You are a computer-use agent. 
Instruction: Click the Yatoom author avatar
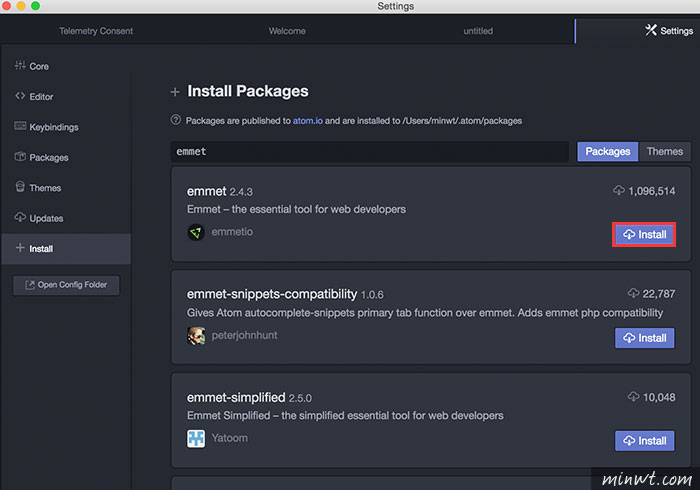coord(196,439)
